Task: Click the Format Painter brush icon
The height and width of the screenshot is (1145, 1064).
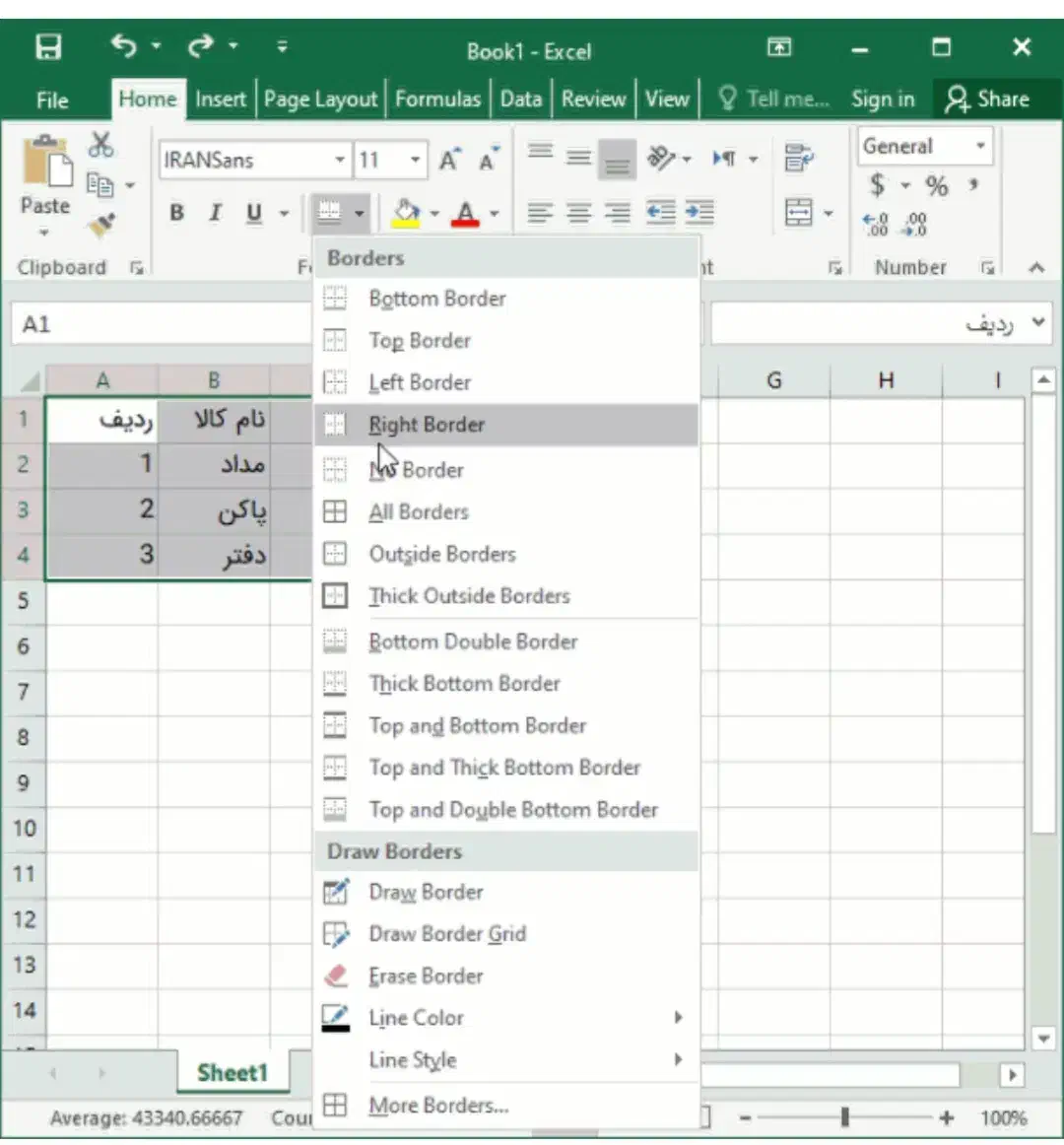Action: click(100, 226)
